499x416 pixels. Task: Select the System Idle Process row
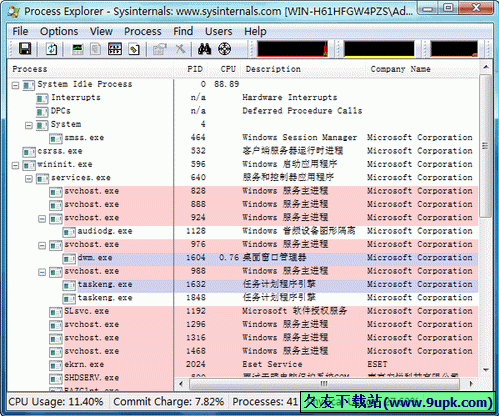pyautogui.click(x=243, y=84)
